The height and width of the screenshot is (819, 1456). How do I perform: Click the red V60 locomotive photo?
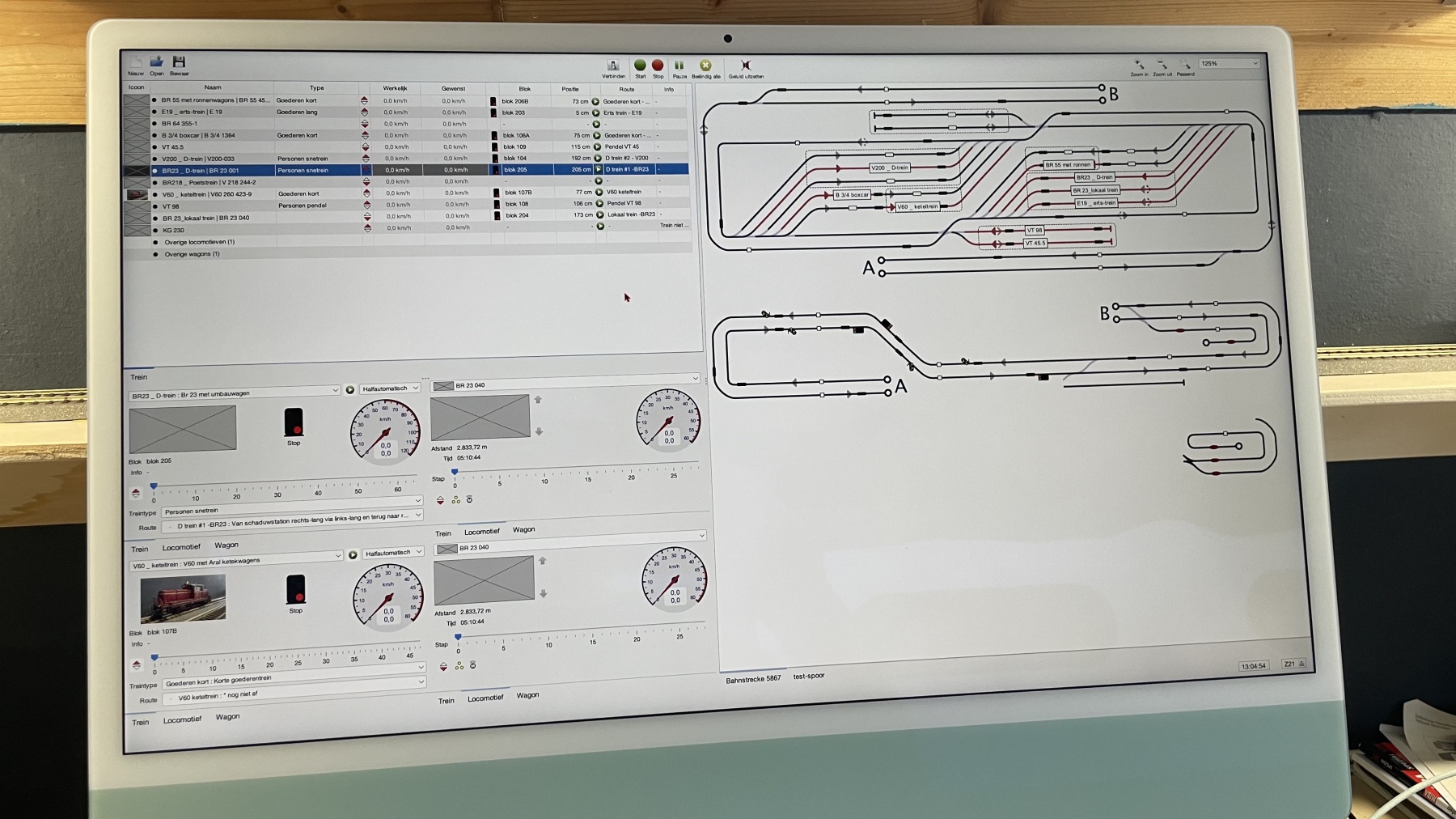(x=183, y=598)
